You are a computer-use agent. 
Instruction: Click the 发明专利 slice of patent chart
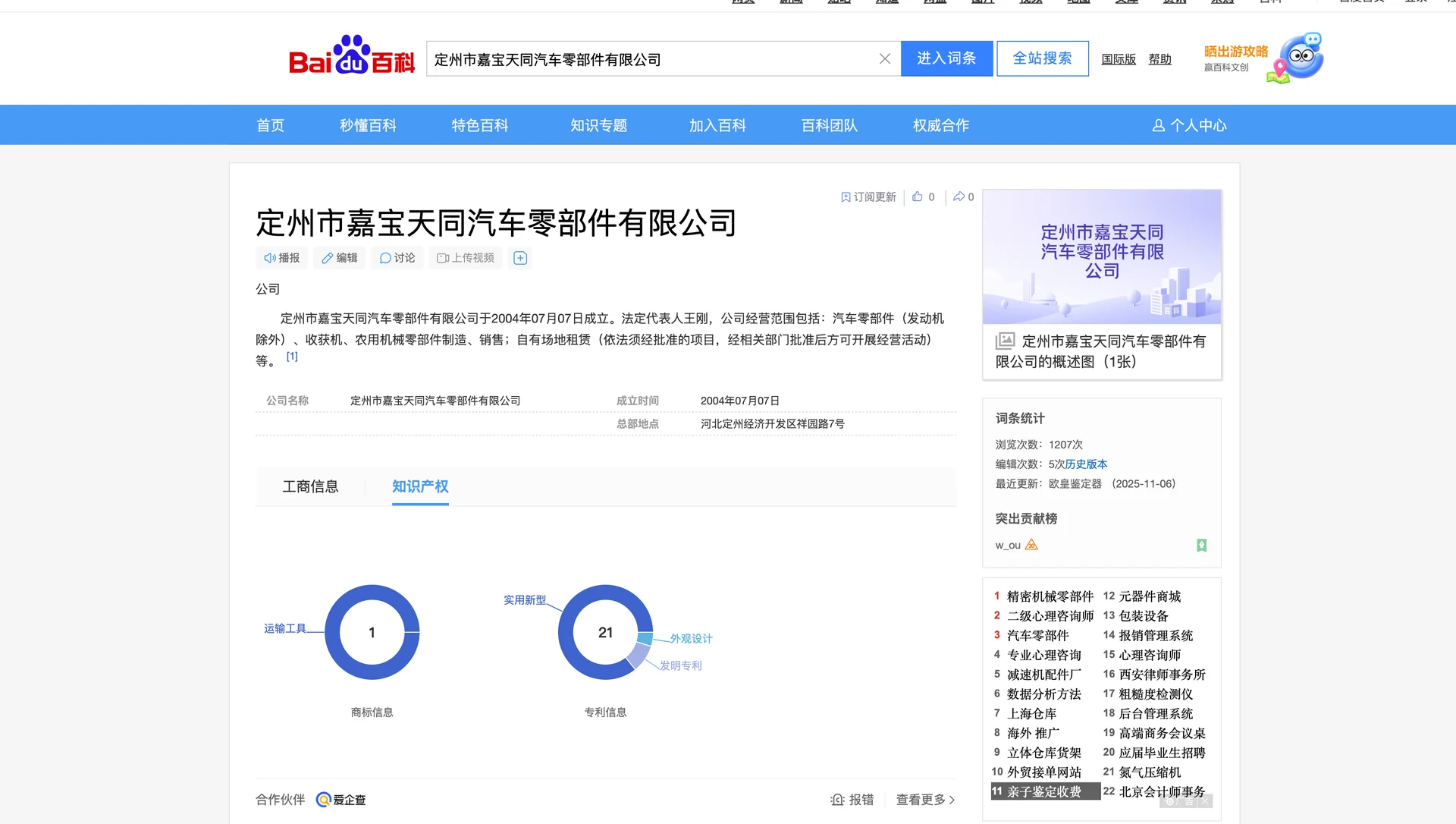639,656
